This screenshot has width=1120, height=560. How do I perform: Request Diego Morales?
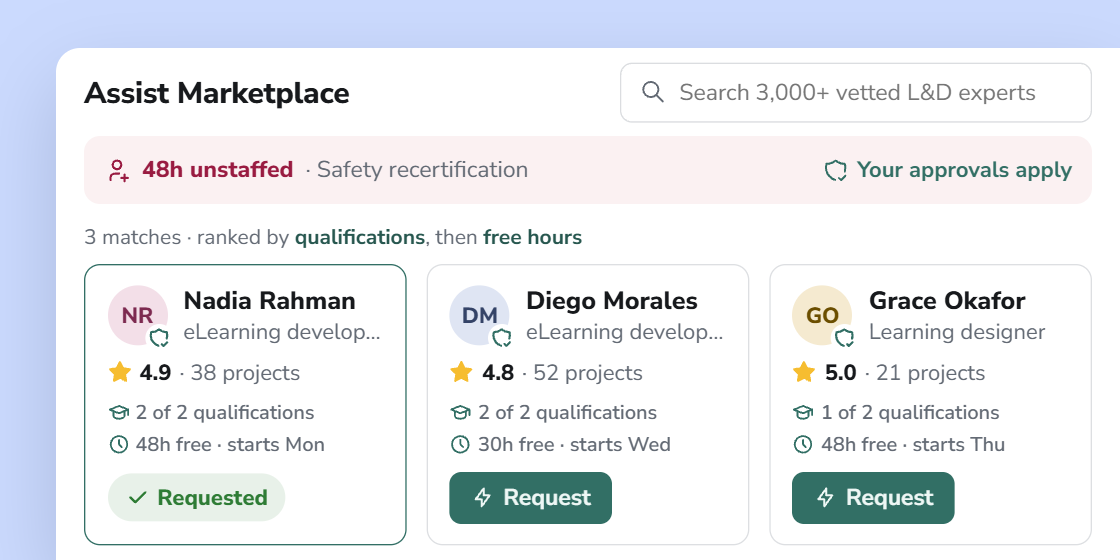(x=531, y=497)
